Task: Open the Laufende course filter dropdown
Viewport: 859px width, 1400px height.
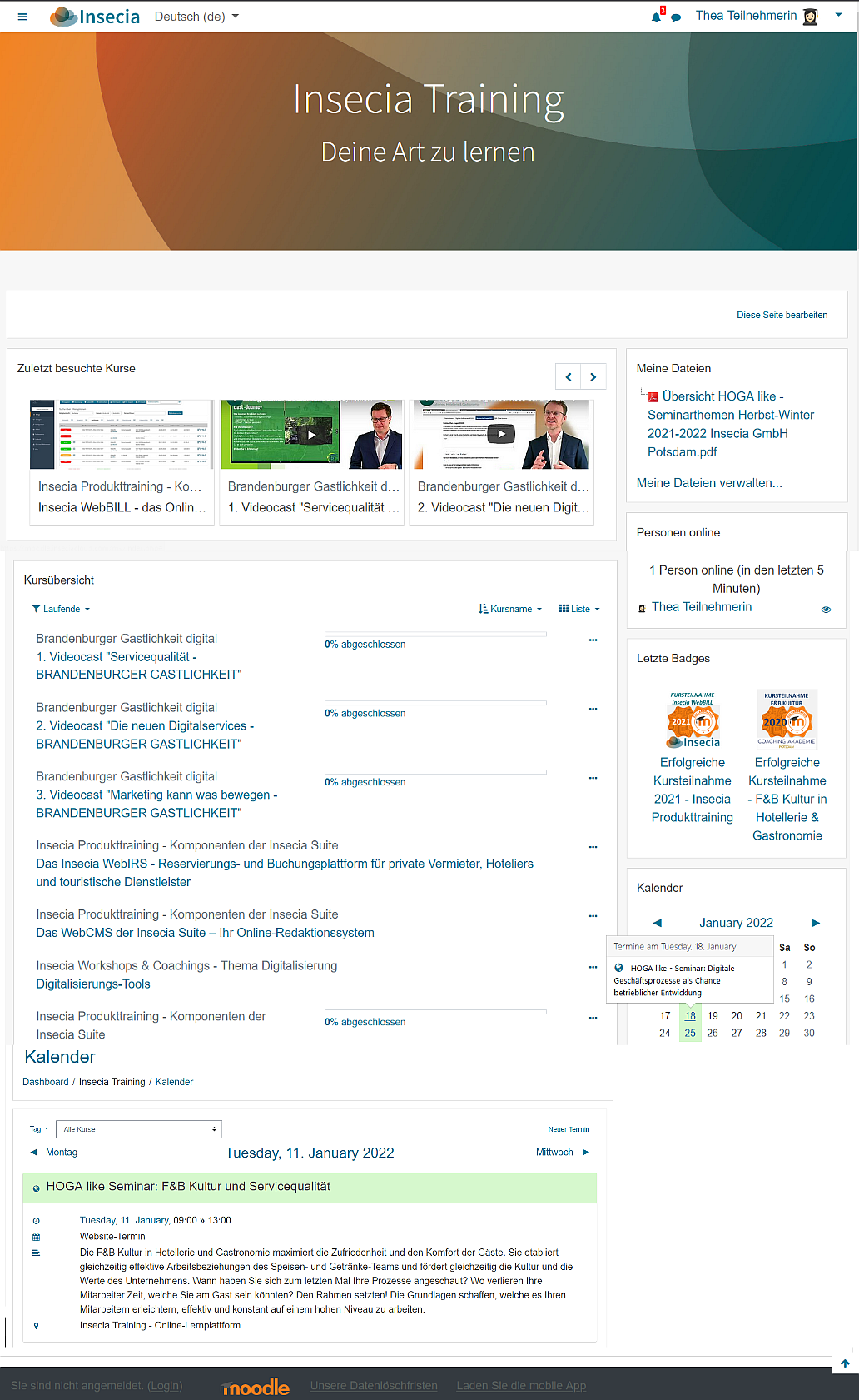Action: [x=61, y=610]
